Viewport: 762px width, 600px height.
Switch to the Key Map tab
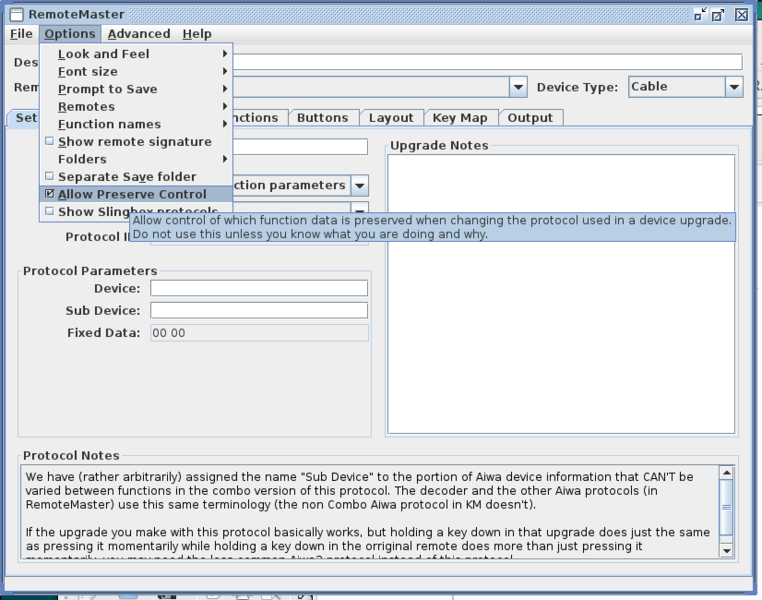click(x=459, y=118)
